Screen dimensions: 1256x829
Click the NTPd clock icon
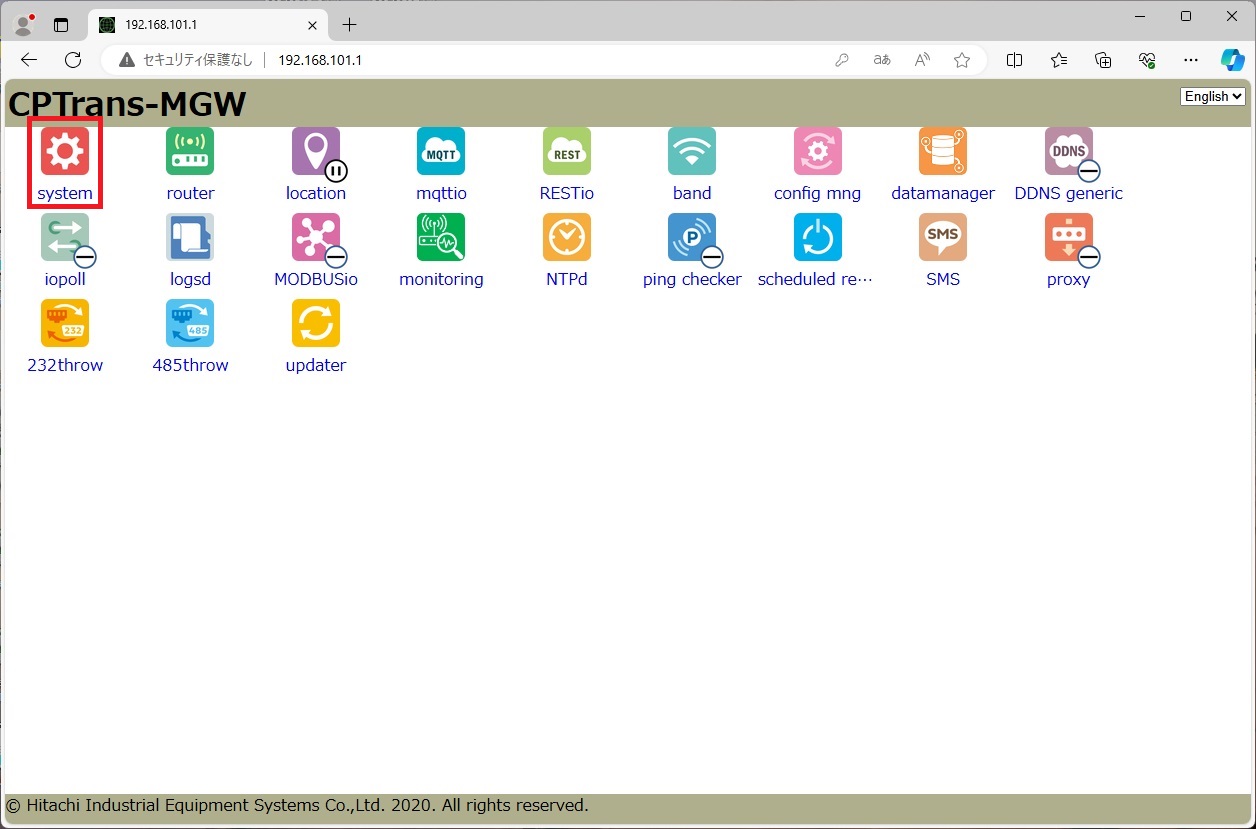point(566,237)
